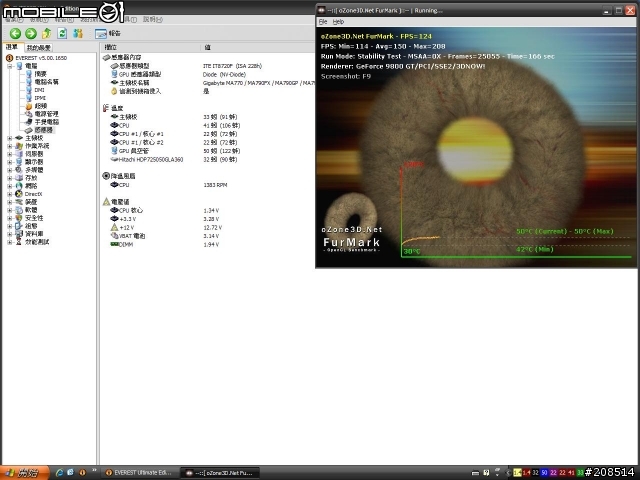This screenshot has height=480, width=640.
Task: Activate the oZone3D.Net FurMark taskbar button
Action: tap(220, 473)
